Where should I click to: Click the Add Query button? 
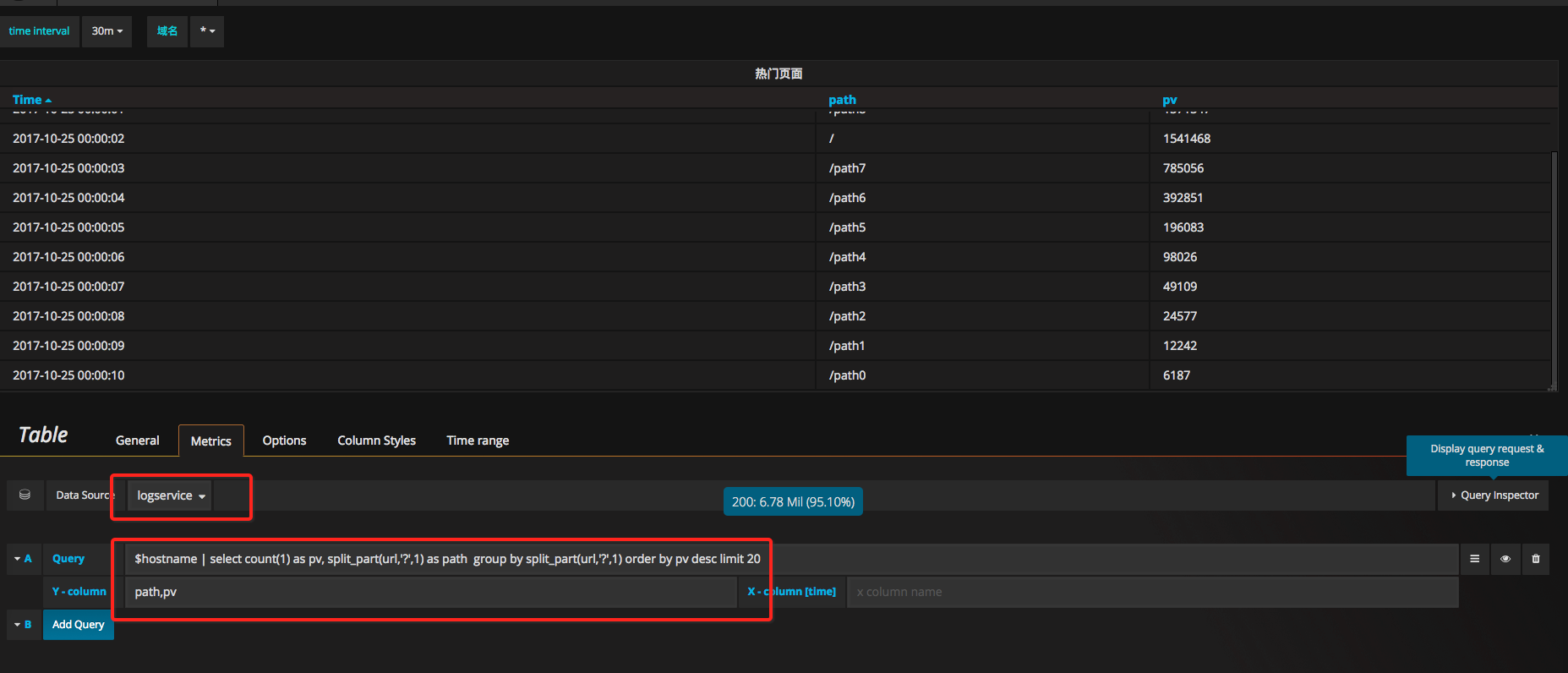[x=79, y=625]
